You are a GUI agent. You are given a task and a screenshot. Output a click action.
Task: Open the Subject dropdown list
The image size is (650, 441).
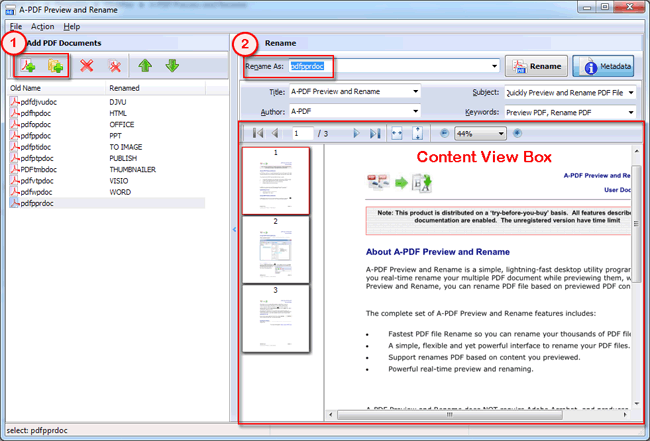(x=631, y=93)
